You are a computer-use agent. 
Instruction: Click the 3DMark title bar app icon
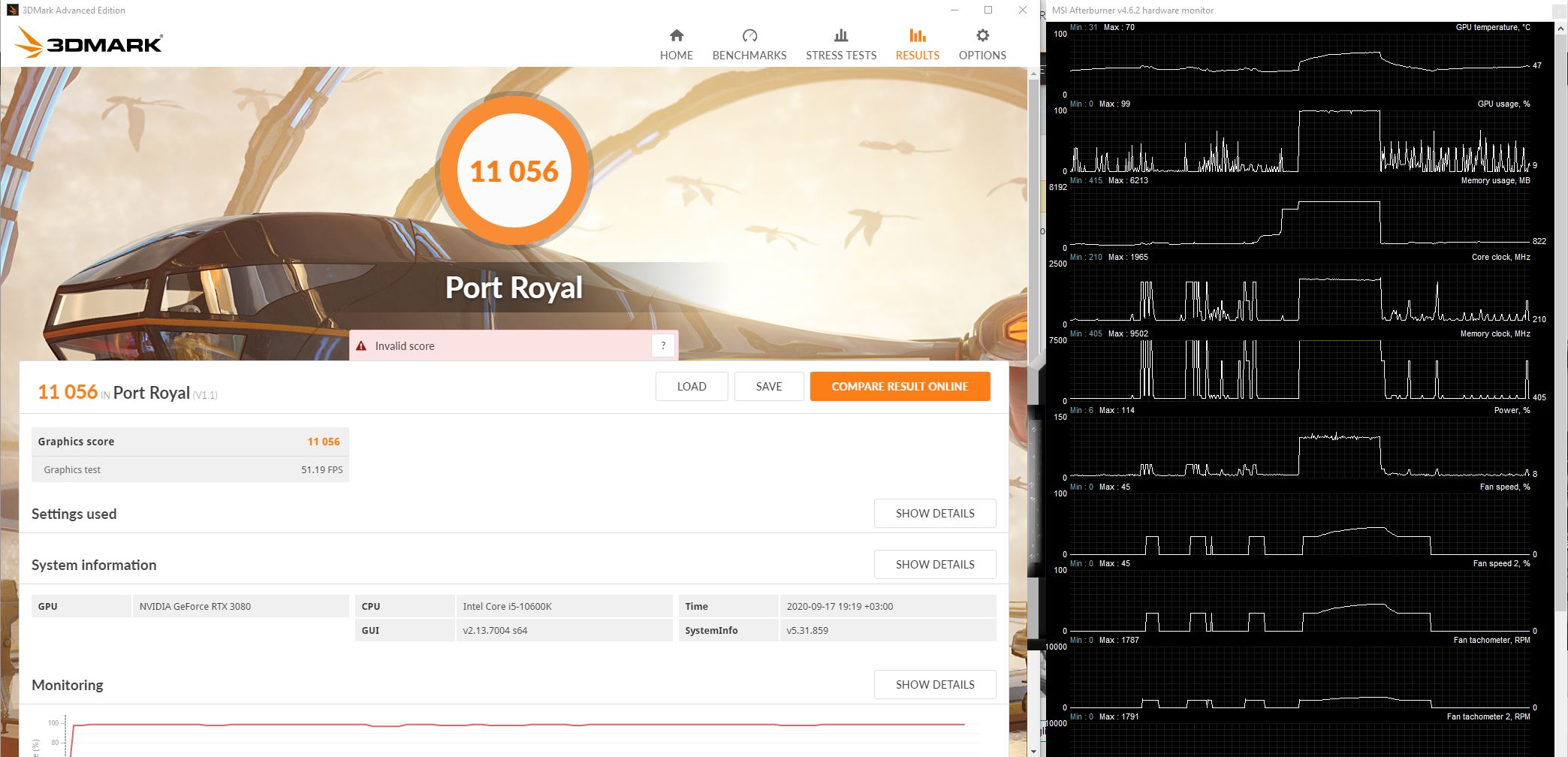pyautogui.click(x=12, y=11)
